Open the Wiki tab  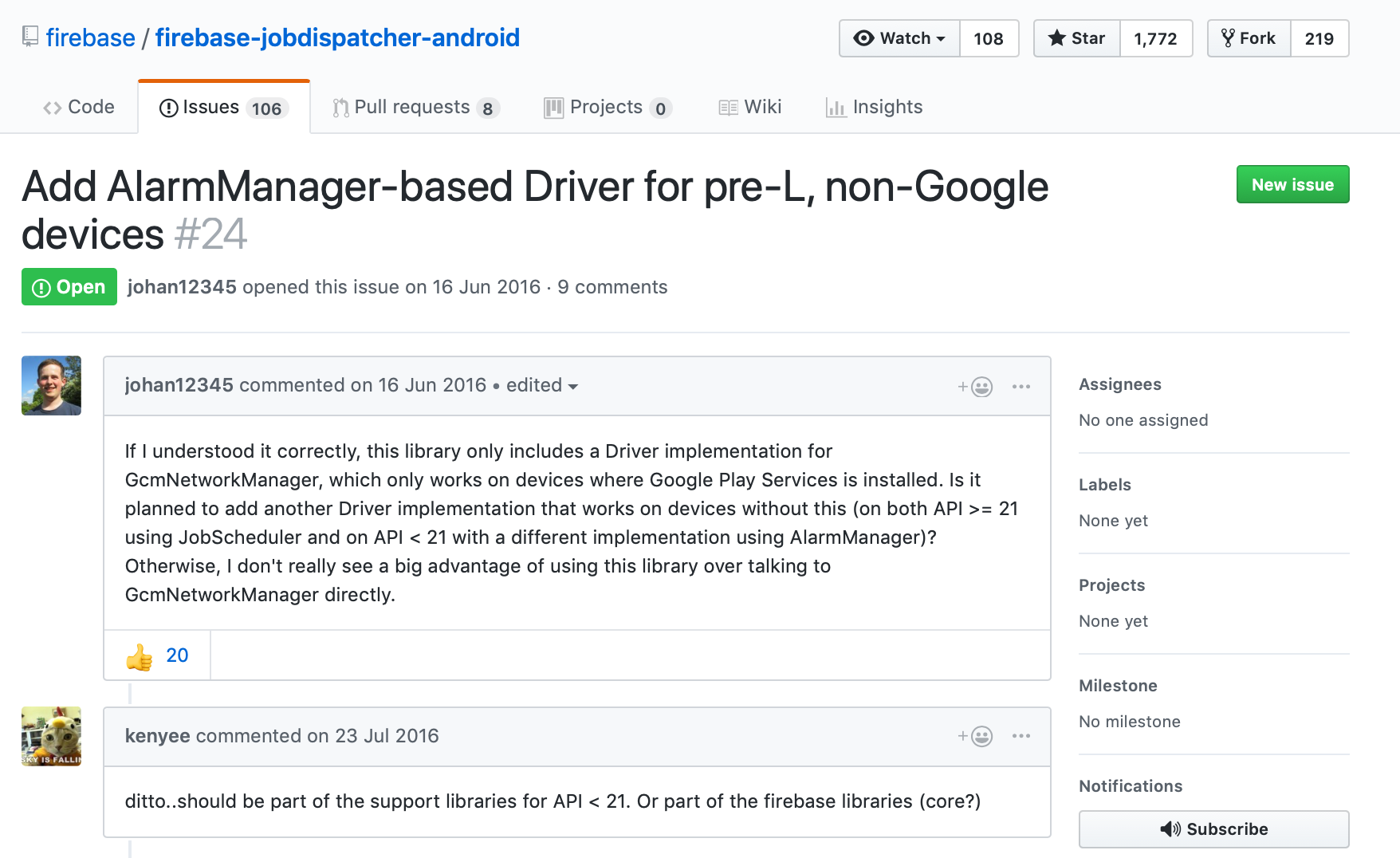pyautogui.click(x=750, y=107)
